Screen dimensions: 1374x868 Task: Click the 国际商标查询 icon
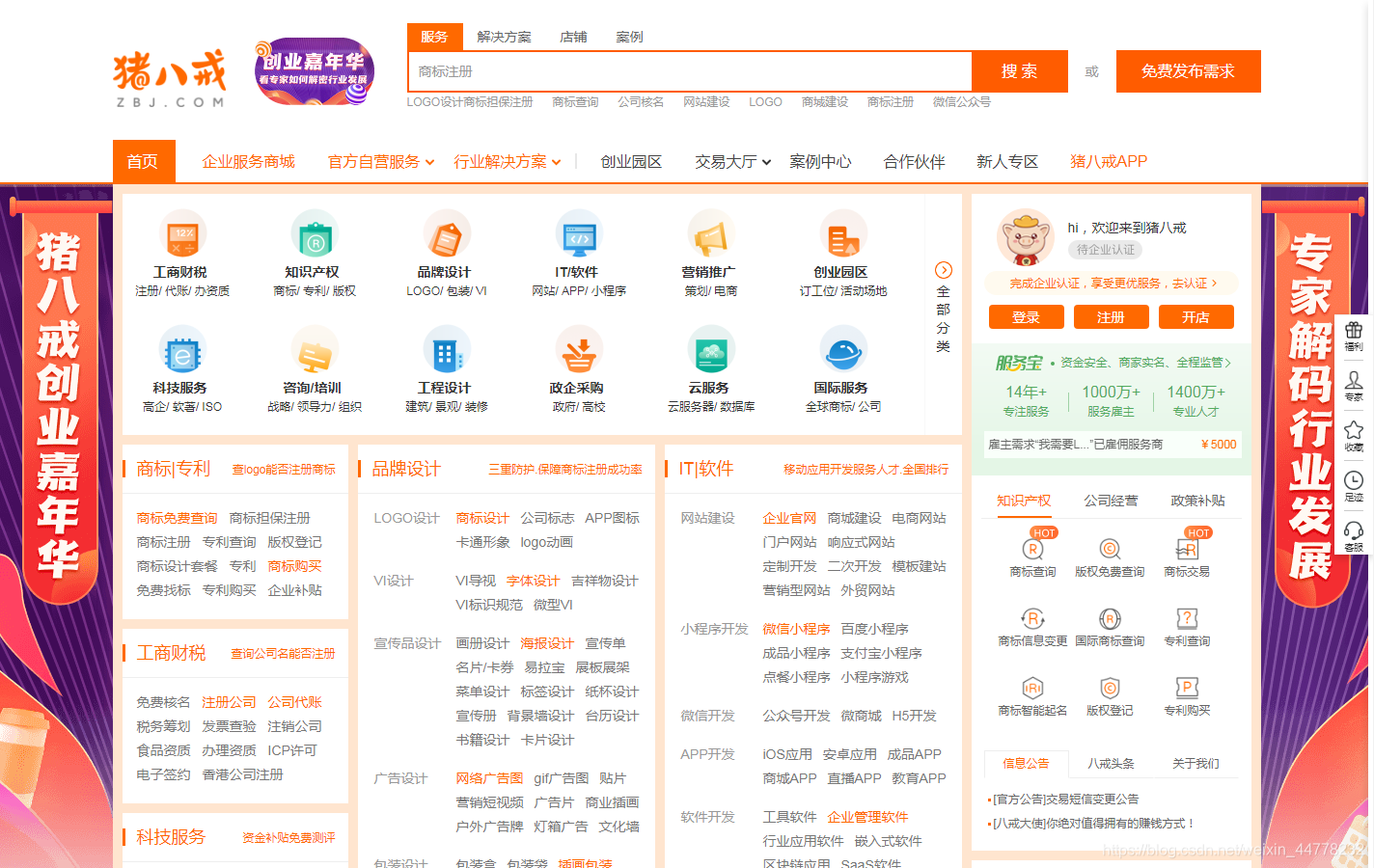pos(1110,618)
